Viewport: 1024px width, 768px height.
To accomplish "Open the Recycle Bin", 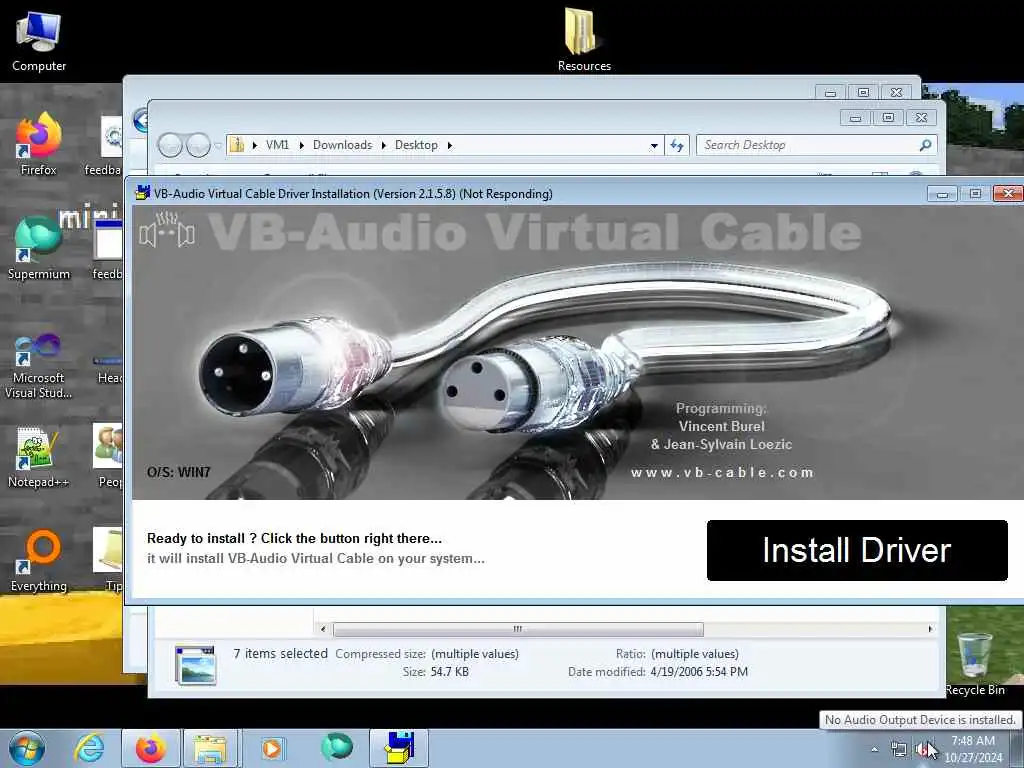I will (975, 663).
